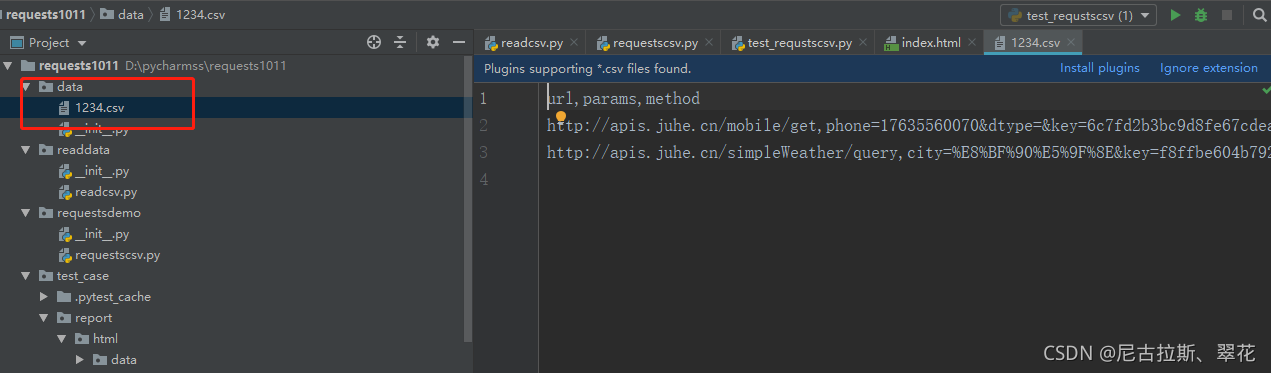Collapse the requestsdemo folder arrow

[x=27, y=213]
